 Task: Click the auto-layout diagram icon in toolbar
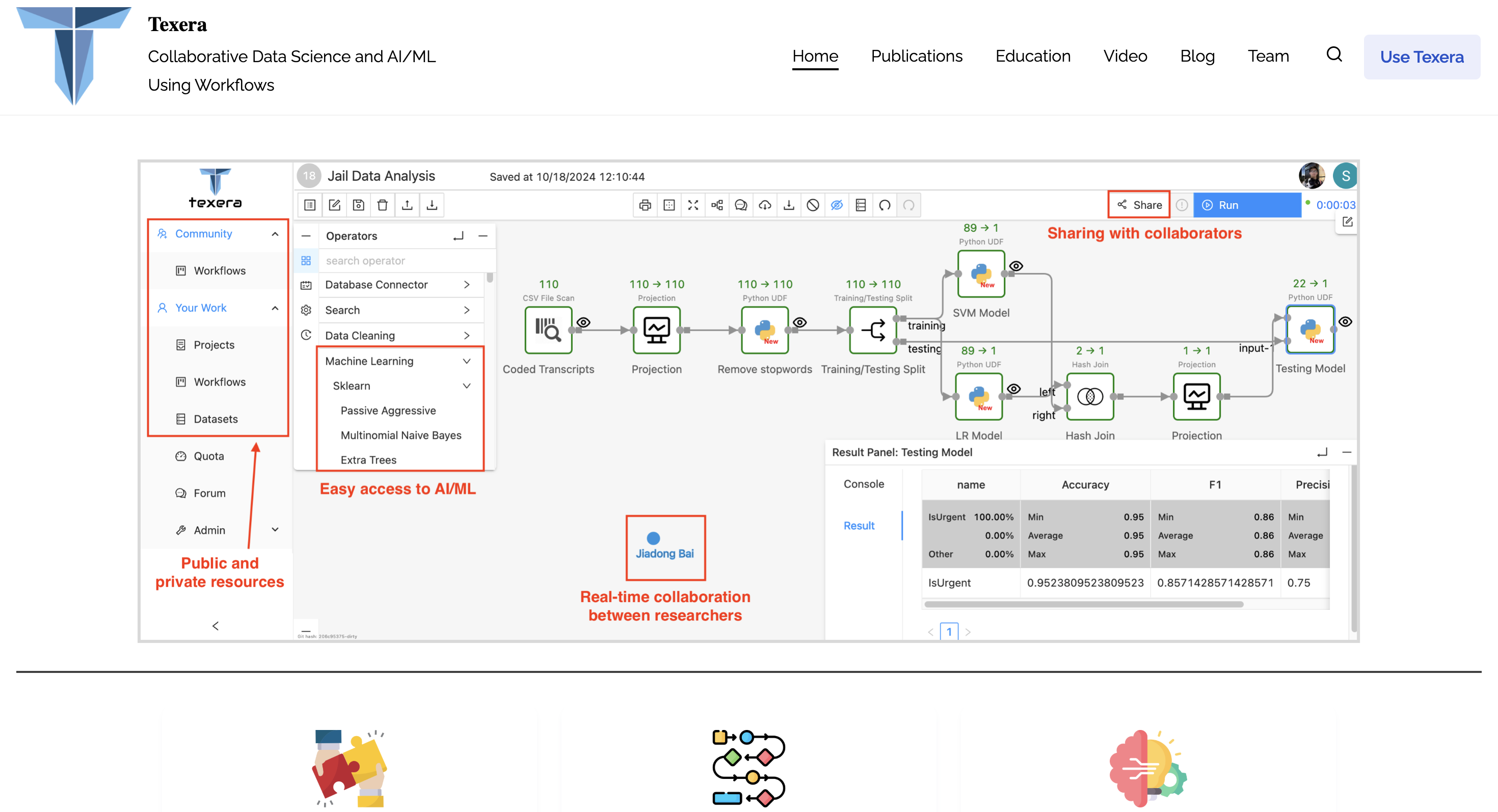click(x=717, y=205)
